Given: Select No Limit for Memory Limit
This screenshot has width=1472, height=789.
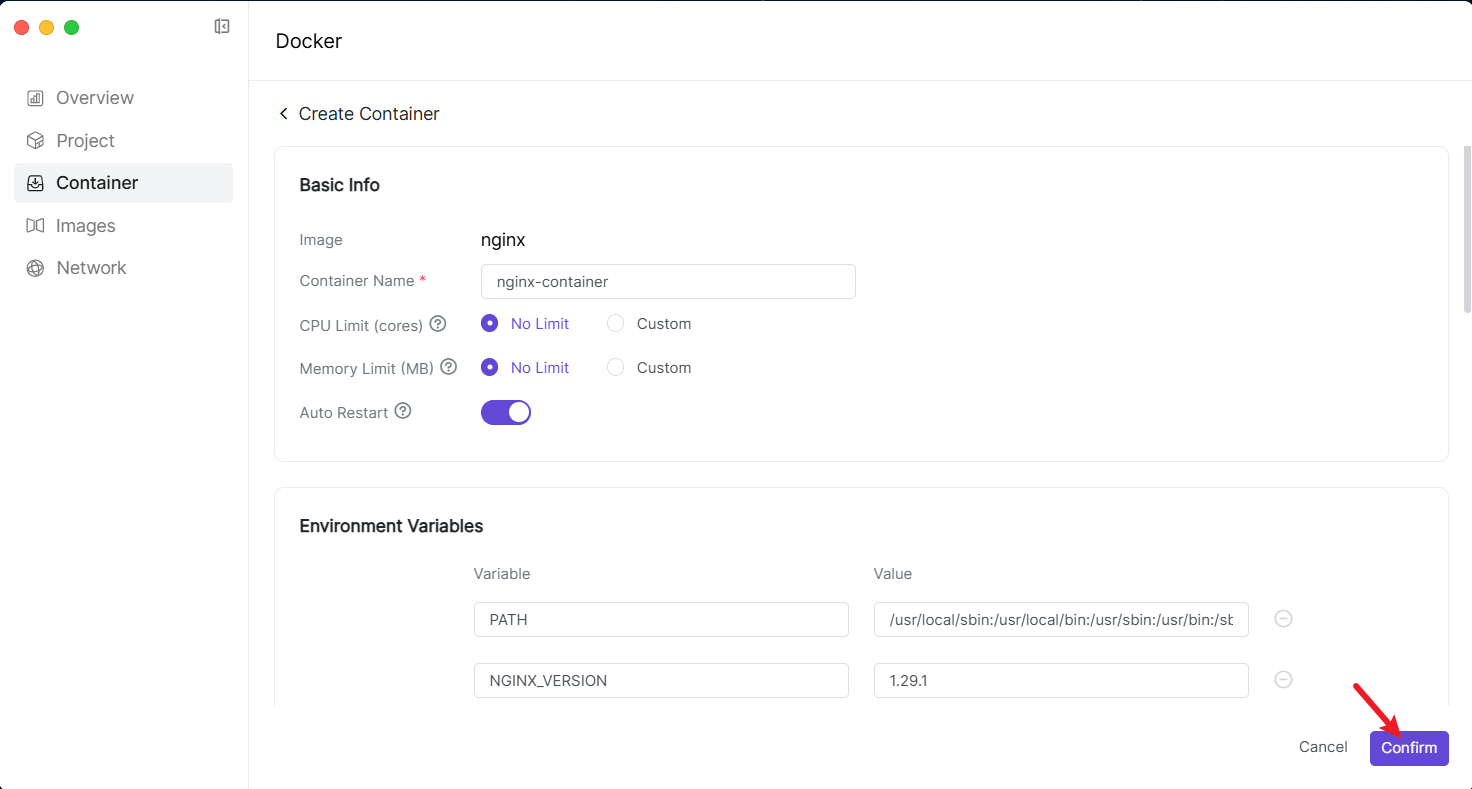Looking at the screenshot, I should pyautogui.click(x=490, y=368).
